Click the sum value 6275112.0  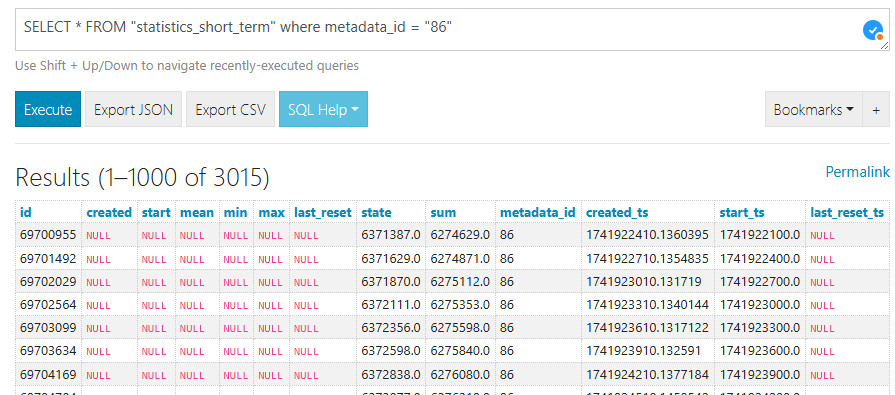point(460,282)
